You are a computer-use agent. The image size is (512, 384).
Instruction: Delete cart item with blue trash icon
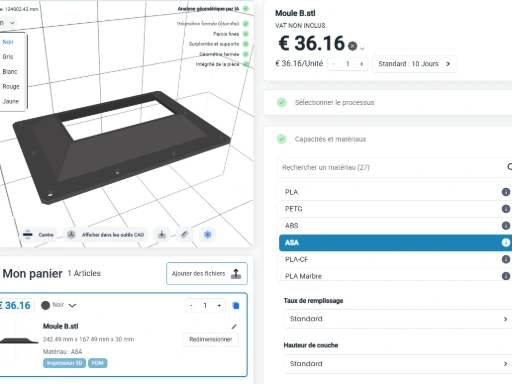coord(236,305)
